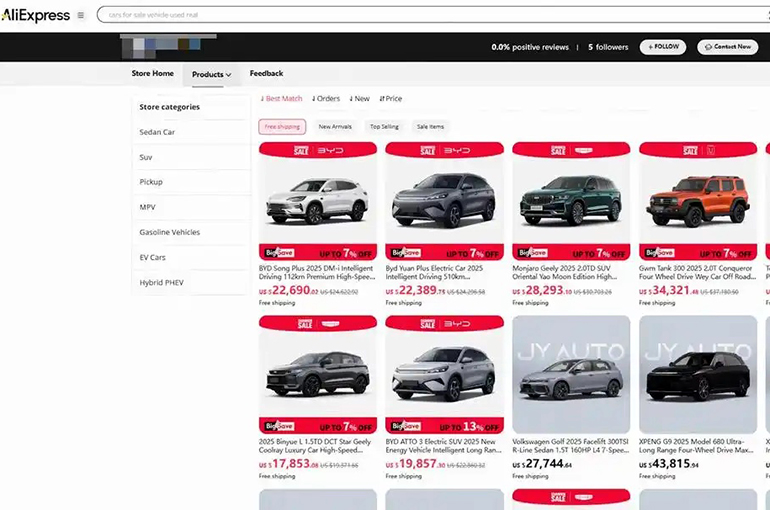770x510 pixels.
Task: Click 2025 Binyue L 1.5TD title
Action: pyautogui.click(x=315, y=446)
